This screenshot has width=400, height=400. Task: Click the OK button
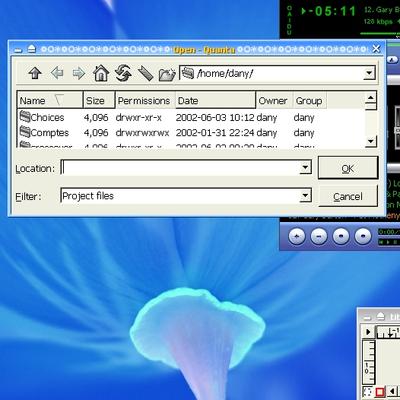click(x=348, y=168)
